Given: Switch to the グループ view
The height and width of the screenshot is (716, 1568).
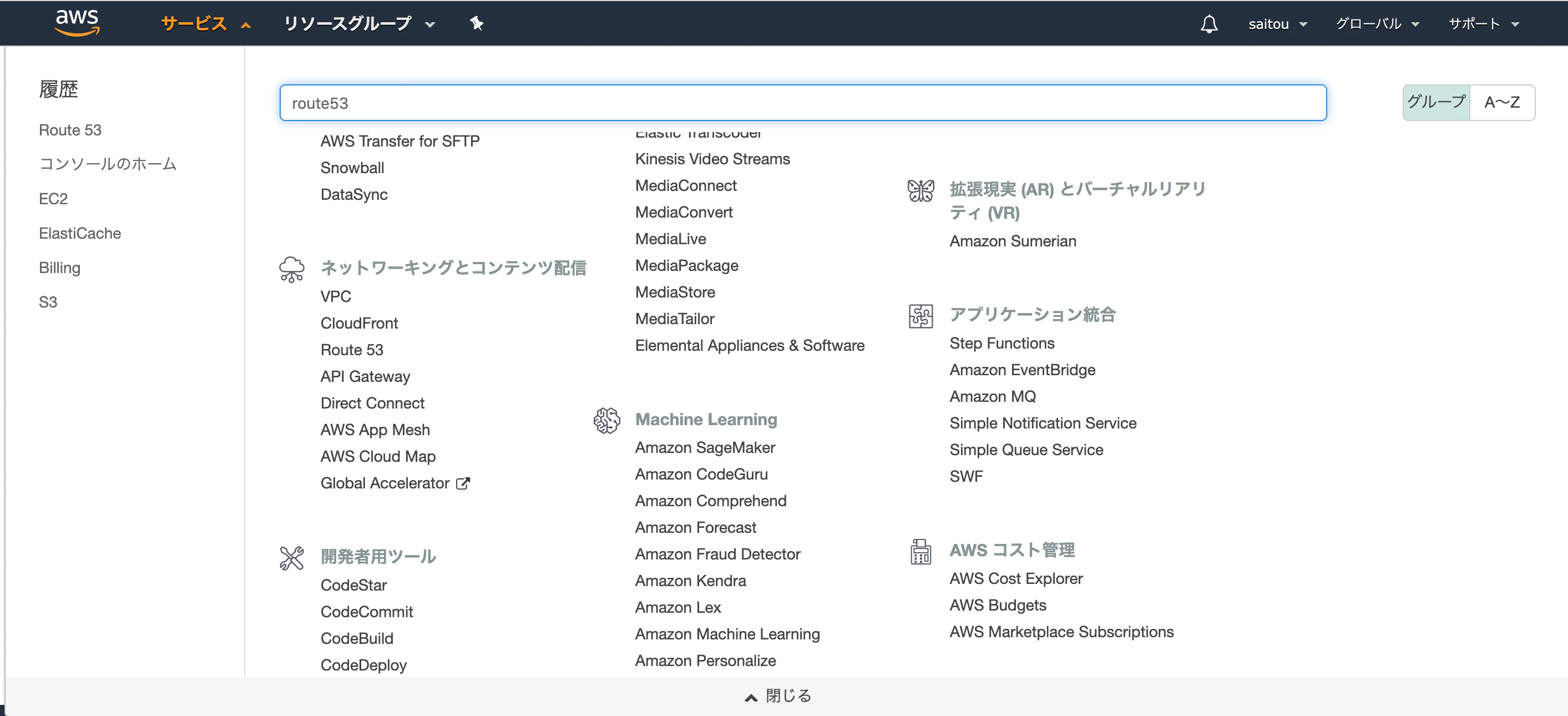Looking at the screenshot, I should tap(1437, 102).
